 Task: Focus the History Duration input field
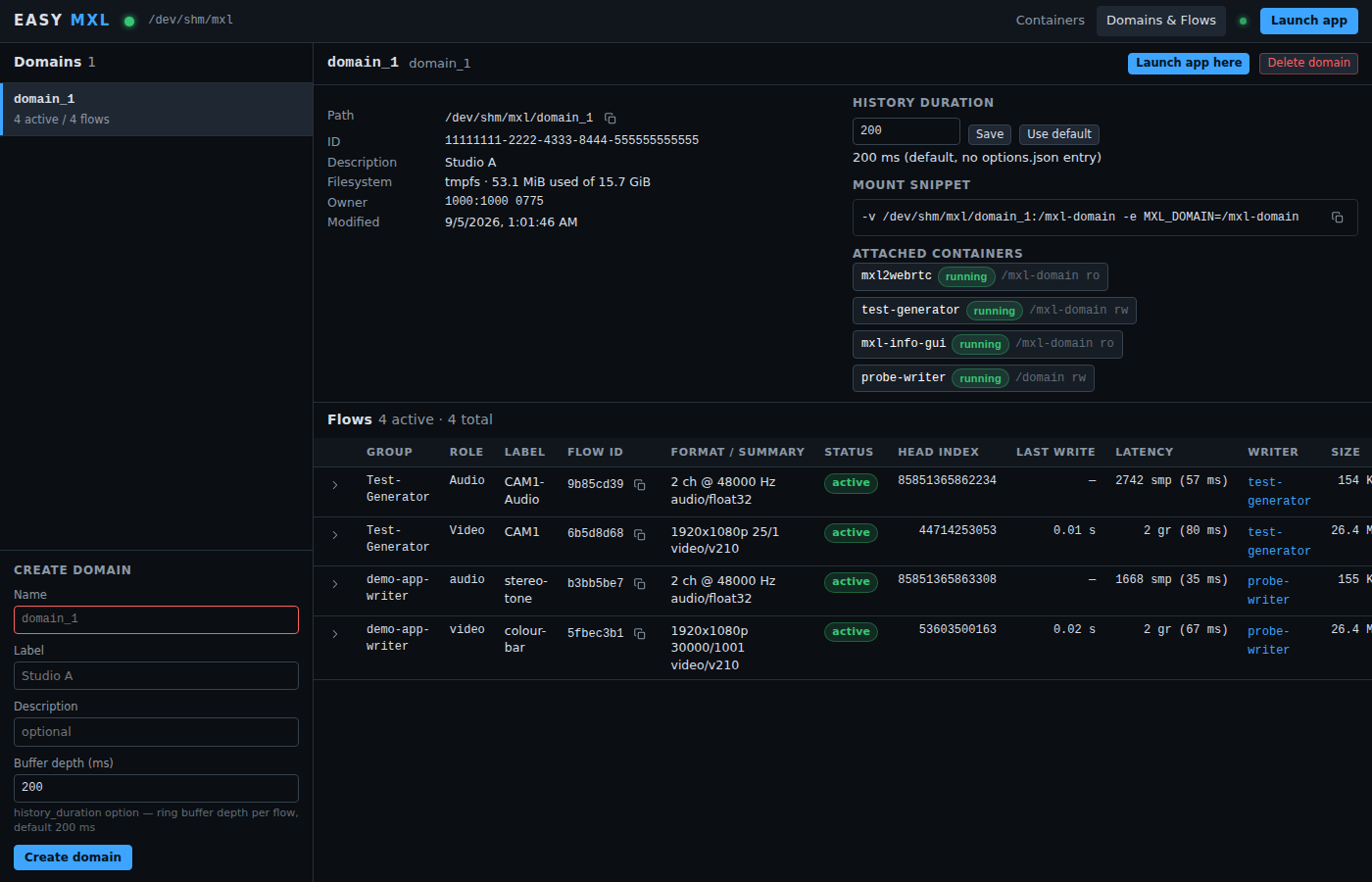coord(906,131)
